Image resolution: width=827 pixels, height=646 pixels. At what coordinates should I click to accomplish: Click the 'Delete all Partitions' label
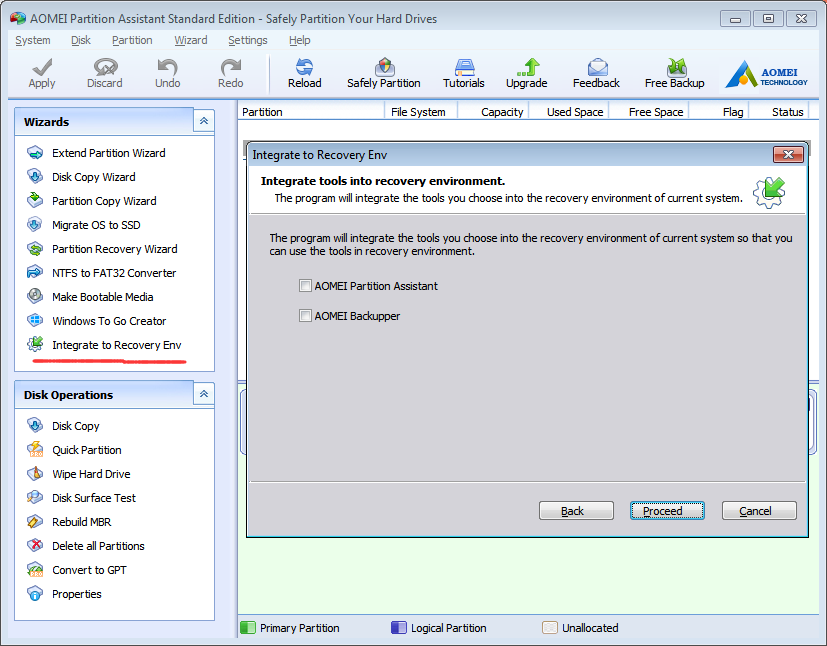98,546
